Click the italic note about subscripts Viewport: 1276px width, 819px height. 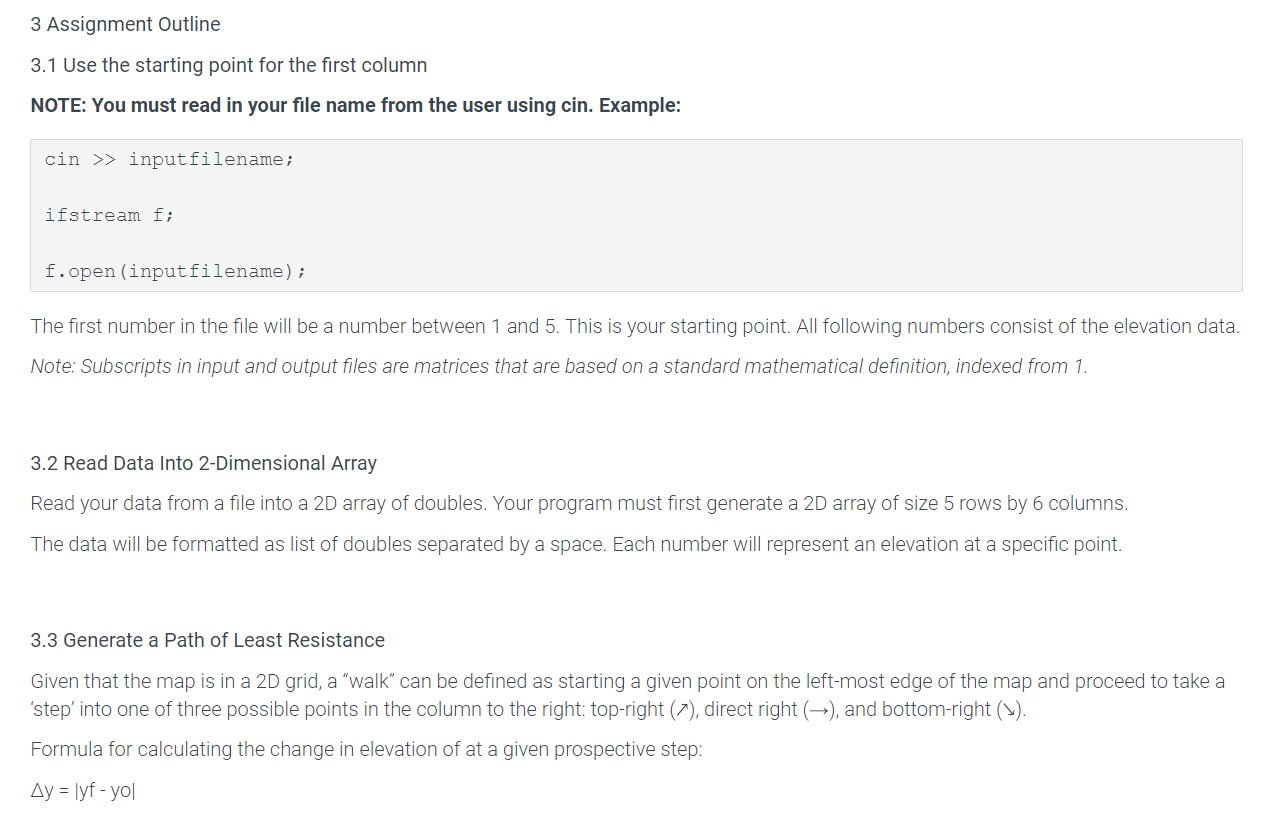(558, 366)
